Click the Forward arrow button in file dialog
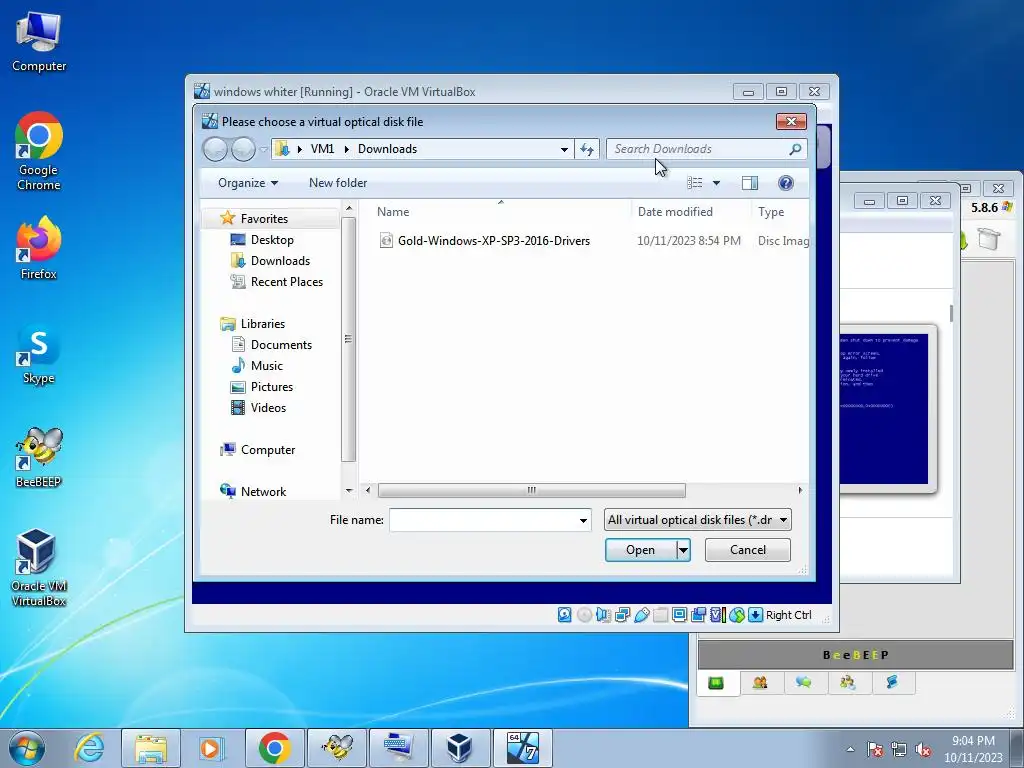 [244, 150]
